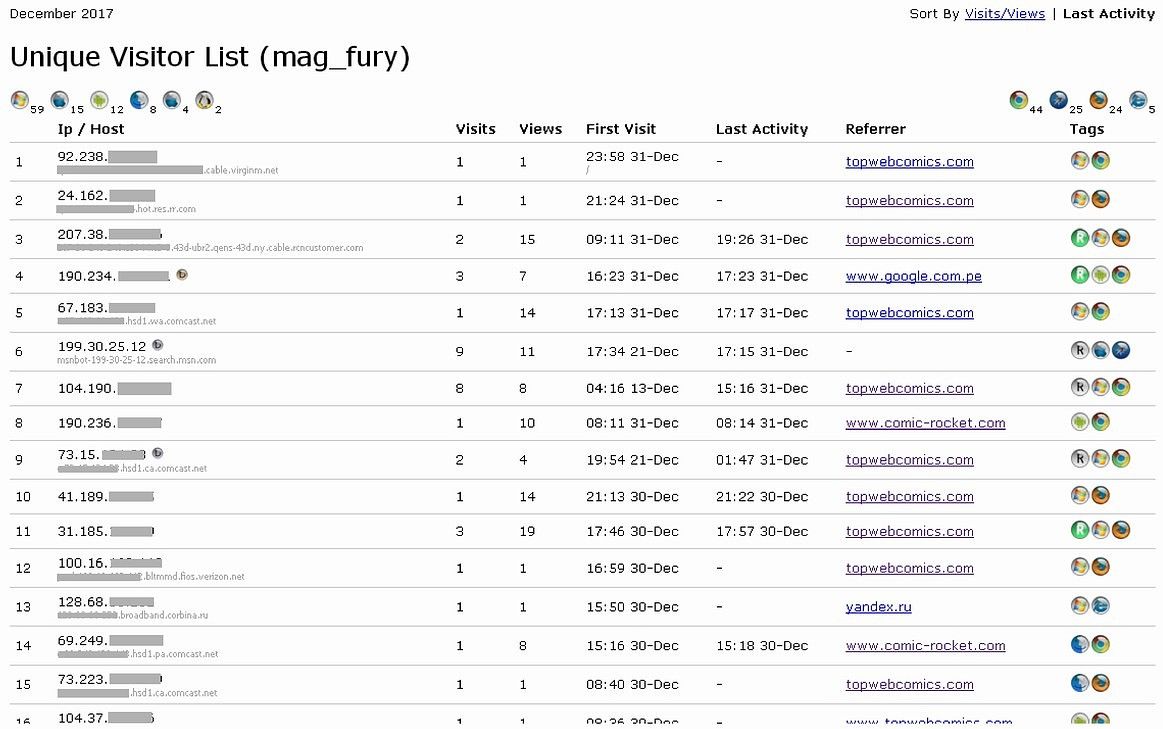
Task: Click the Android tag icon in row 8
Action: tap(1080, 421)
